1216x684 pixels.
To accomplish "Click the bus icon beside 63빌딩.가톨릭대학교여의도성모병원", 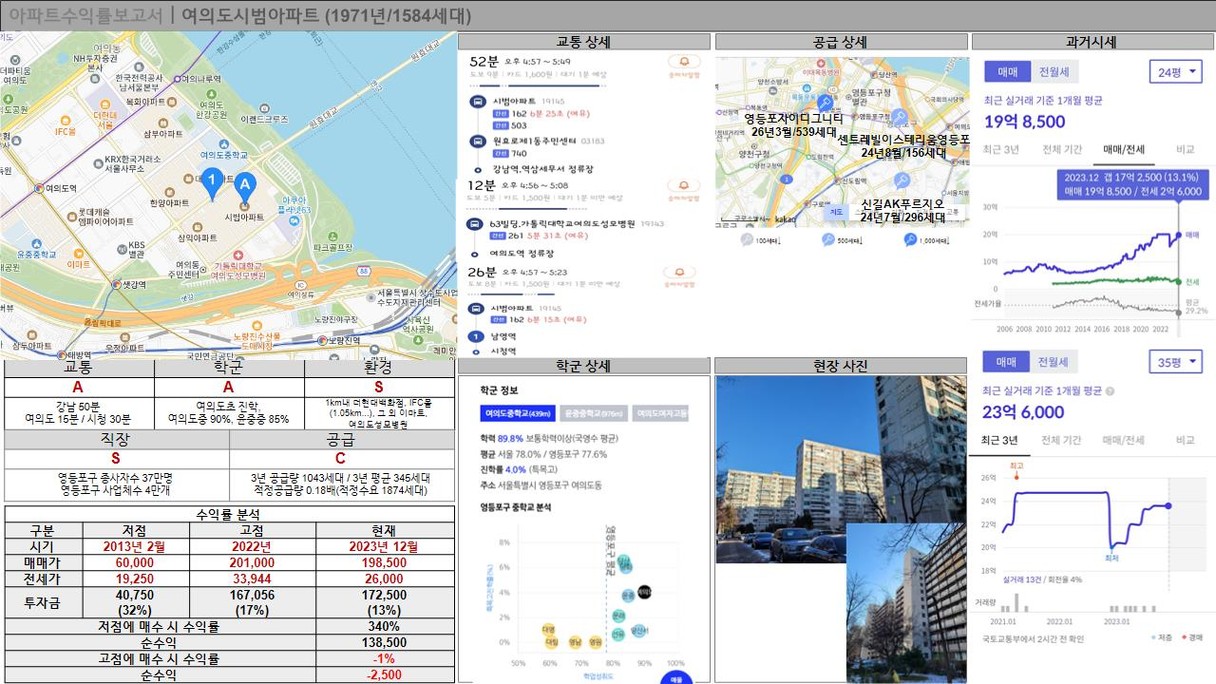I will [477, 224].
